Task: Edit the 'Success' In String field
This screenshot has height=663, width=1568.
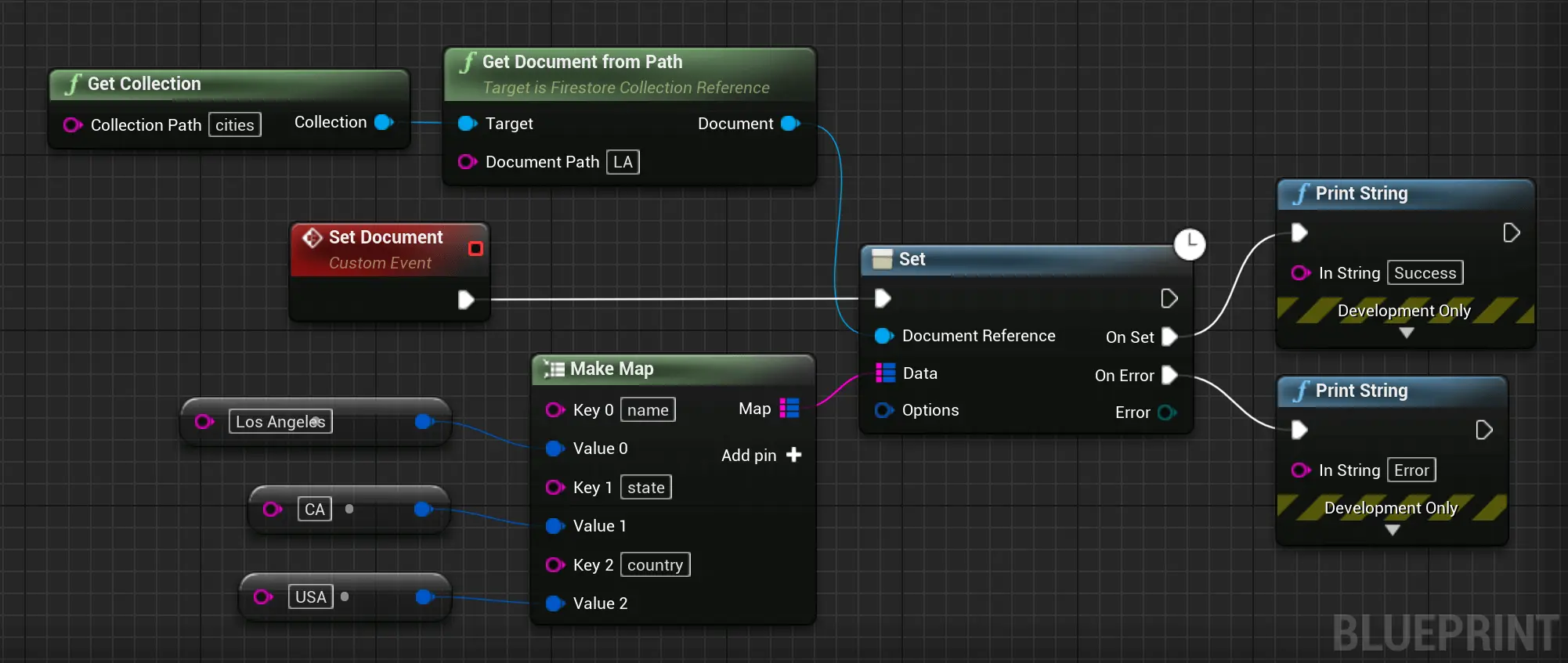Action: coord(1425,273)
